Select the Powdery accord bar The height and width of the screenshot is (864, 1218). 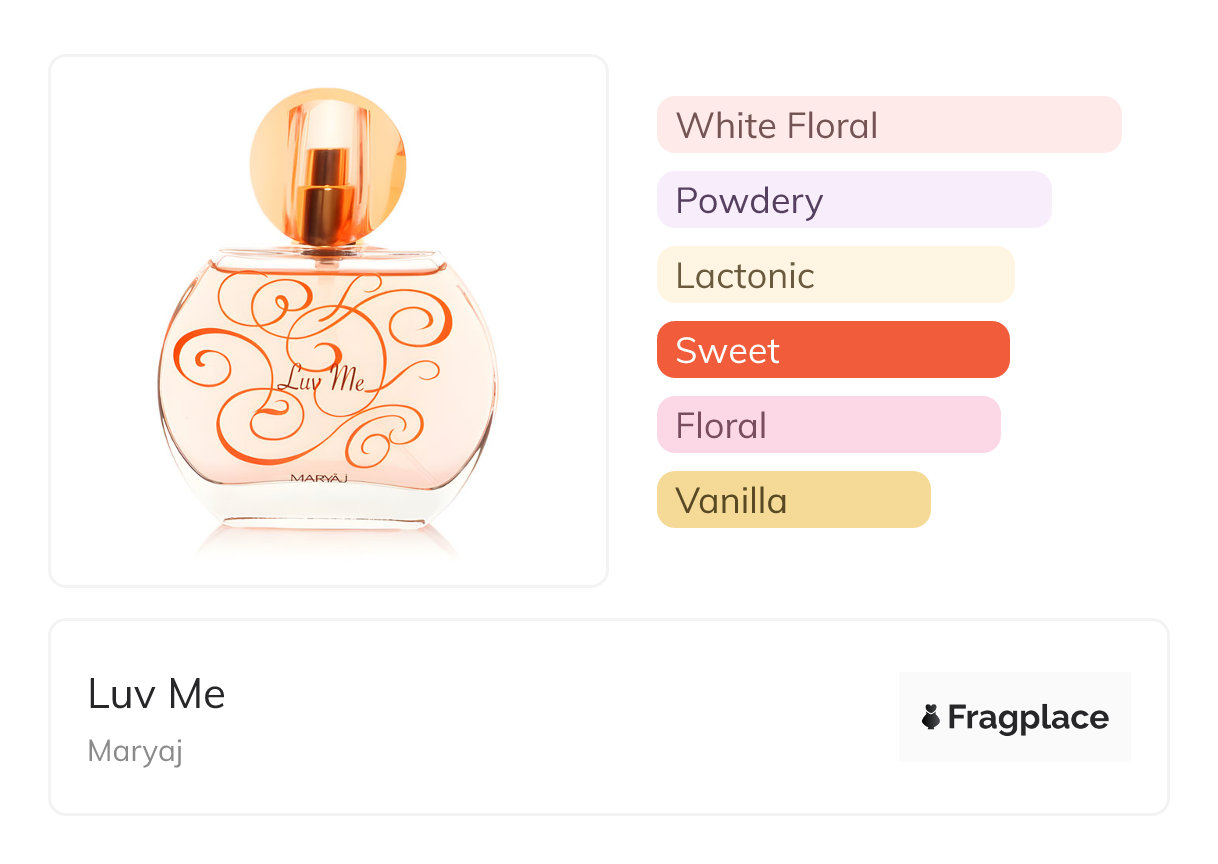pos(853,200)
